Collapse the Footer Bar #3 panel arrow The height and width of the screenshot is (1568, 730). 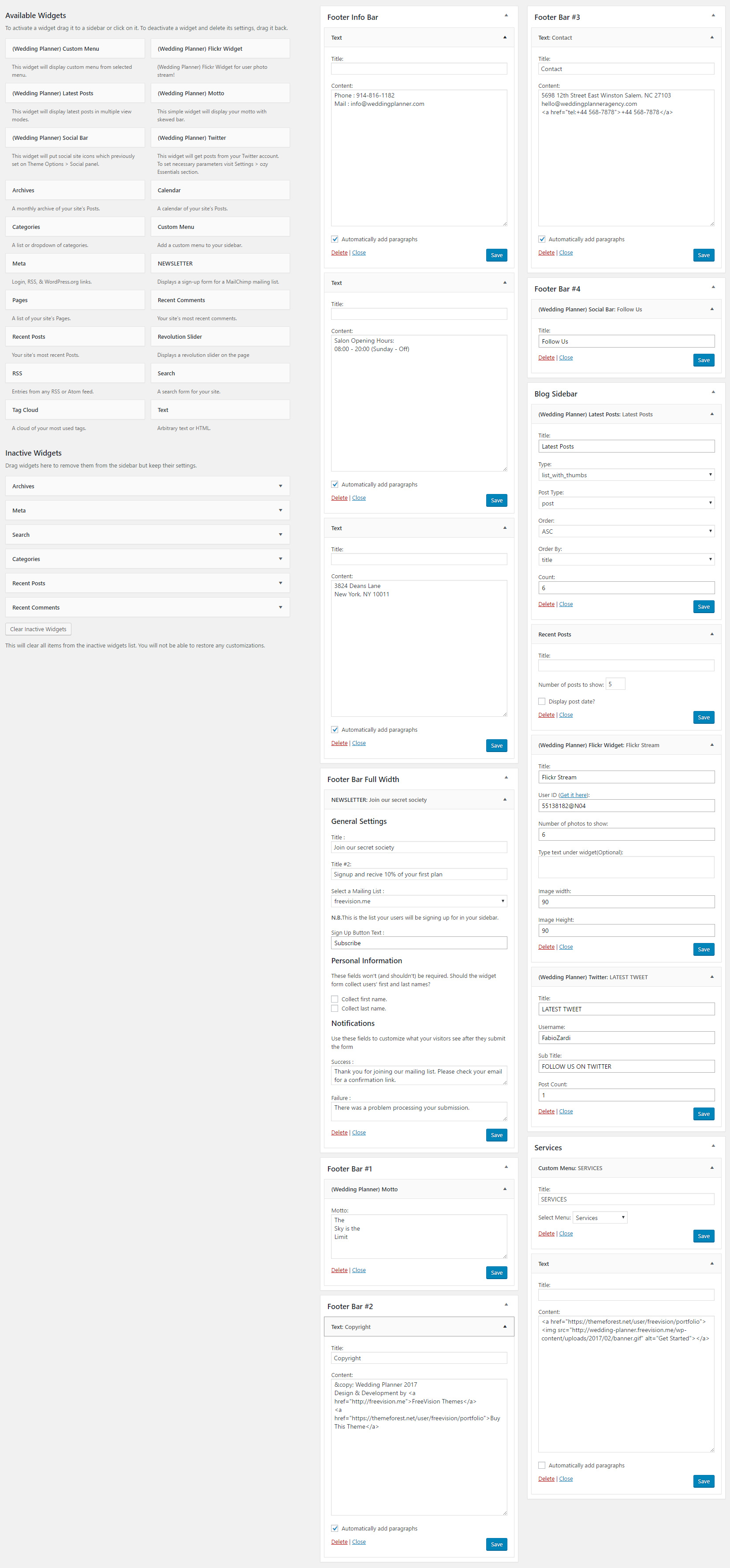(x=712, y=16)
